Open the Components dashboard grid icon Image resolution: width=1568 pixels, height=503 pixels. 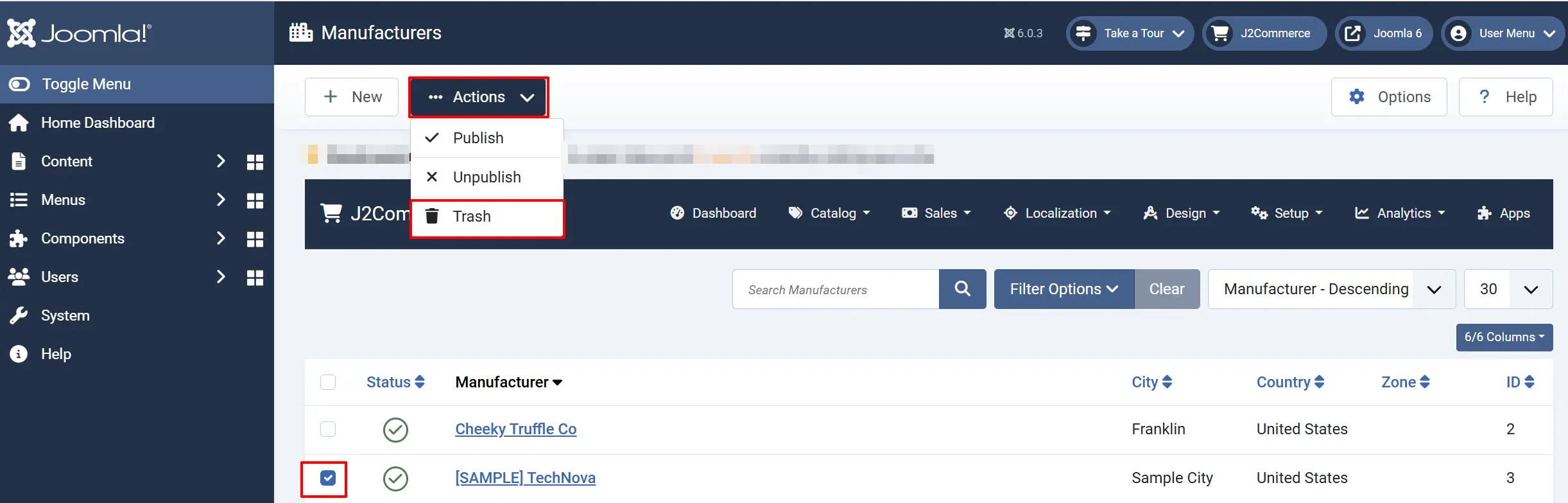click(255, 239)
